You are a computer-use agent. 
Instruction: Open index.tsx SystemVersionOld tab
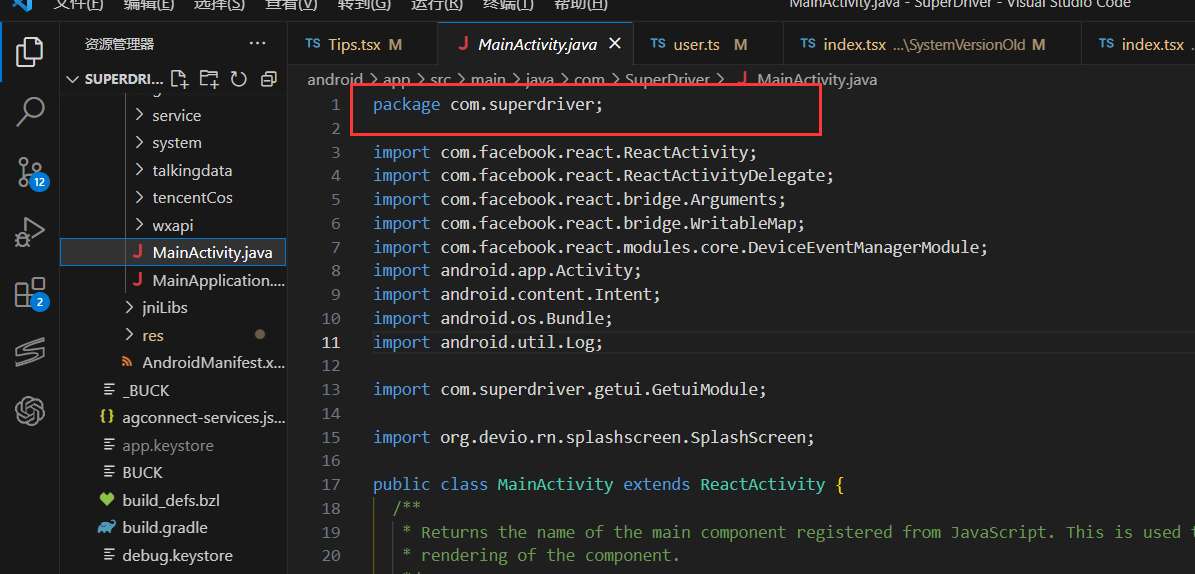point(932,44)
